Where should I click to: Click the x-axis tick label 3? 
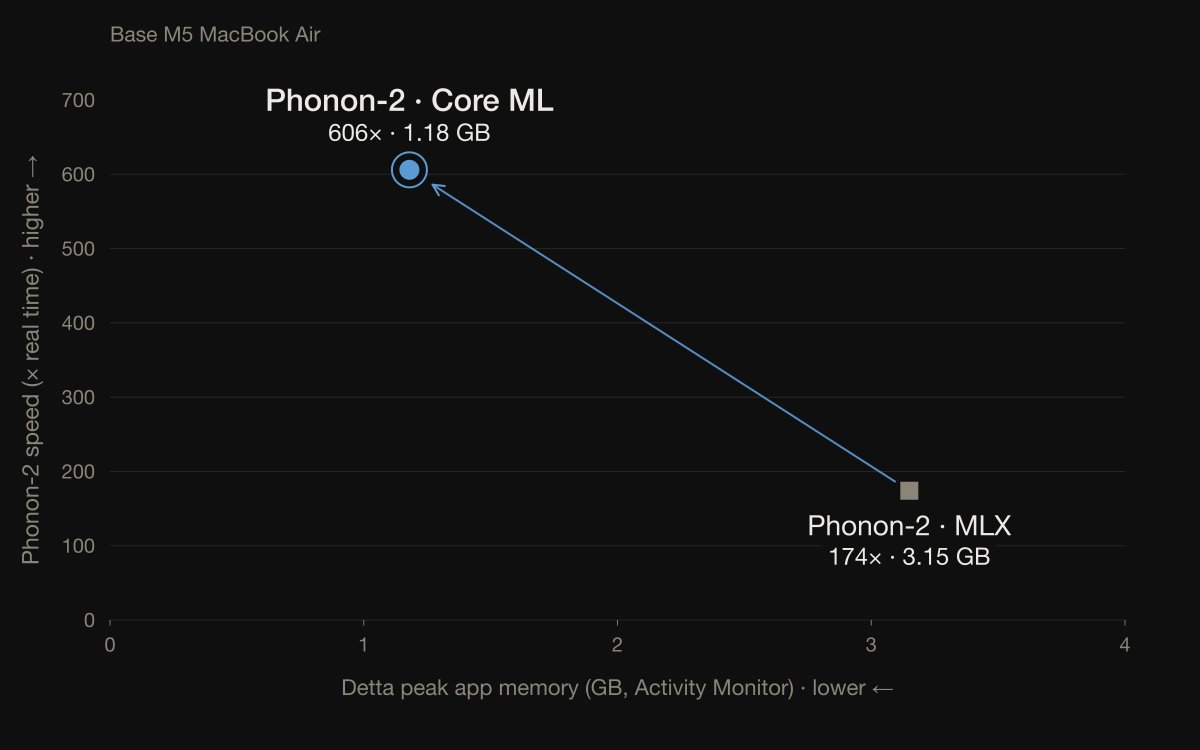872,645
